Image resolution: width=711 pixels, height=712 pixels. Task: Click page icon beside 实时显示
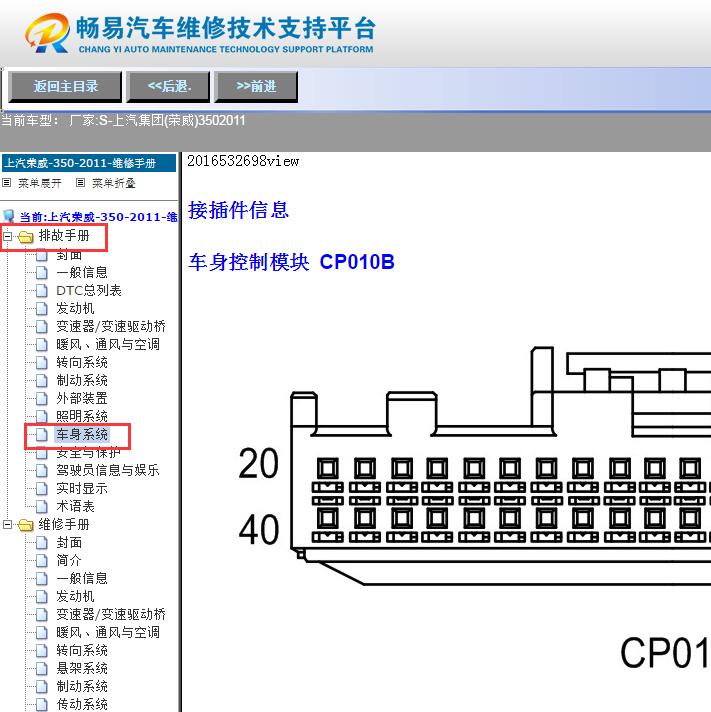coord(41,489)
